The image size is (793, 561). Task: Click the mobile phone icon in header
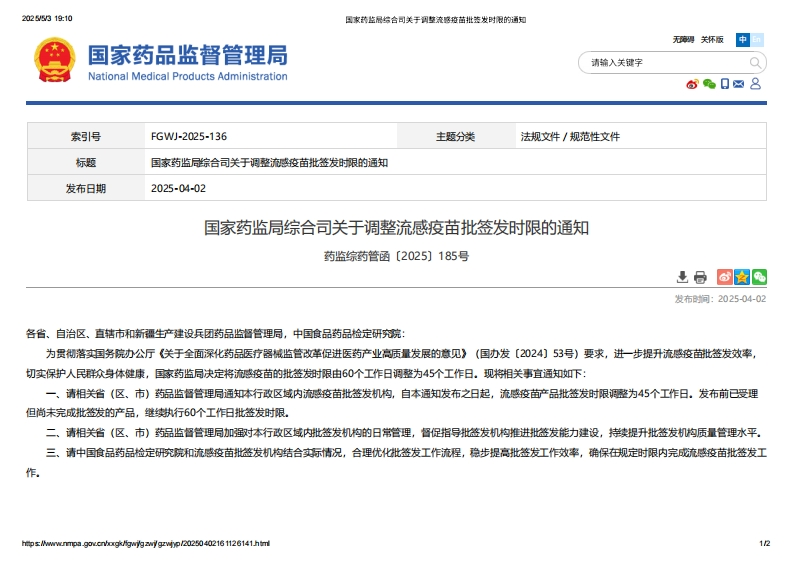[725, 84]
